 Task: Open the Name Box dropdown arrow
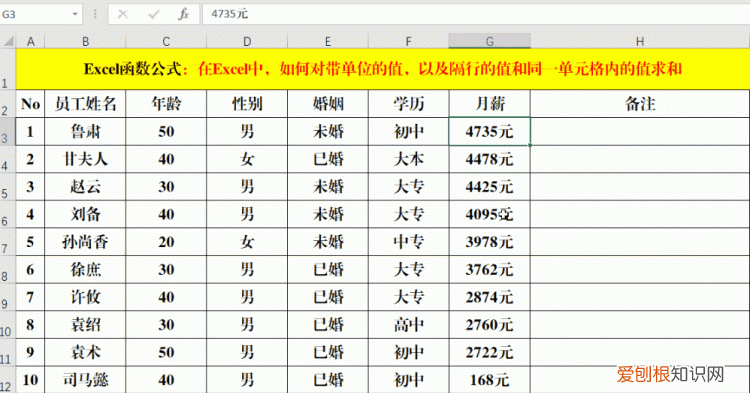point(75,14)
